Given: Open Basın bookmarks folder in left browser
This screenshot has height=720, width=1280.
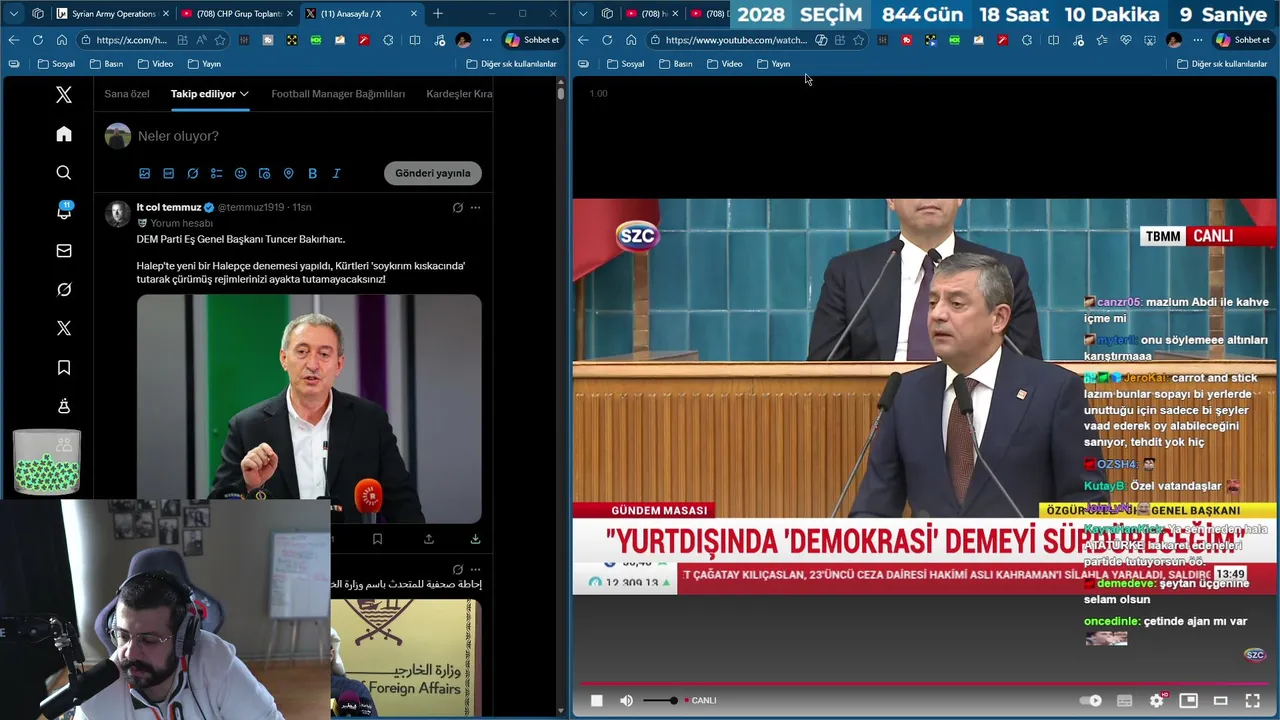Looking at the screenshot, I should (x=105, y=64).
